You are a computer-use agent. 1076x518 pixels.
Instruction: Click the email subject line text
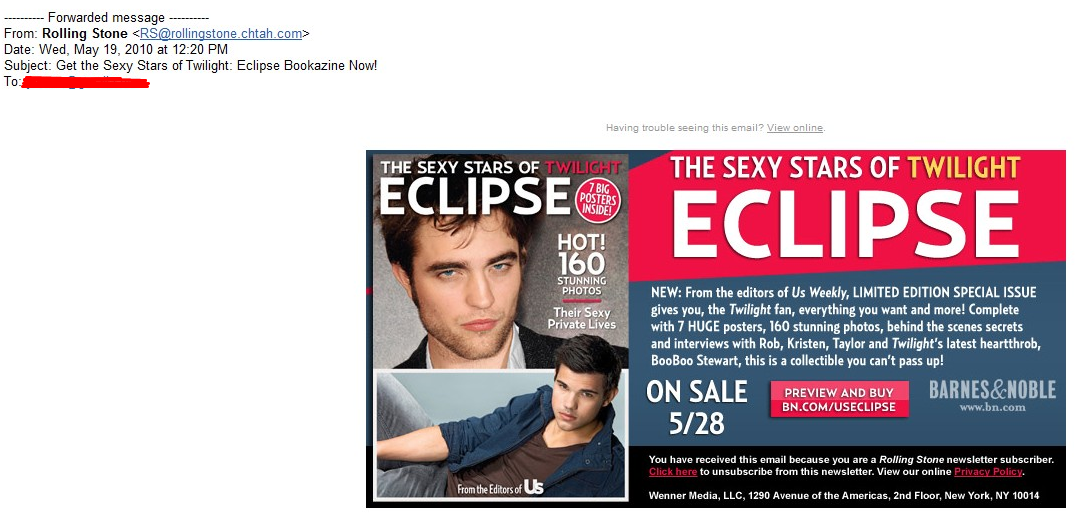coord(191,66)
